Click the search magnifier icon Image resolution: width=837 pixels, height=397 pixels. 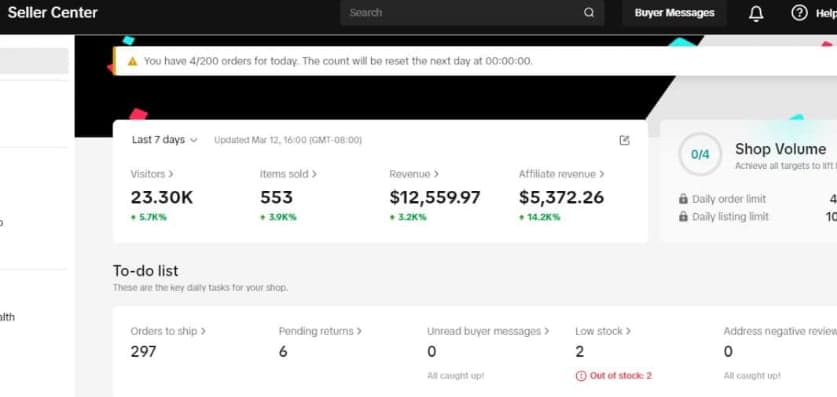[589, 13]
